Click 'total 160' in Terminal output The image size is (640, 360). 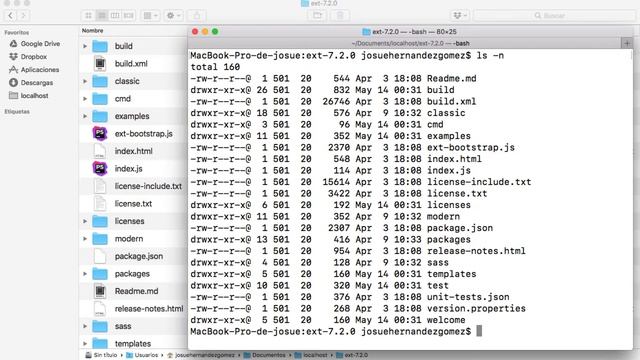point(215,67)
